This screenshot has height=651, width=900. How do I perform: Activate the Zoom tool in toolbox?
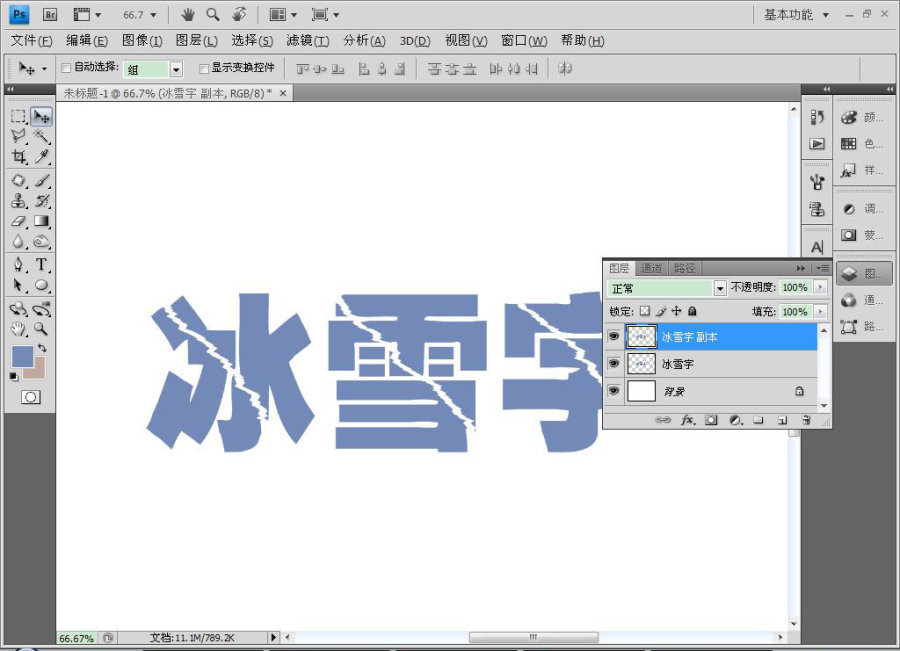click(41, 329)
